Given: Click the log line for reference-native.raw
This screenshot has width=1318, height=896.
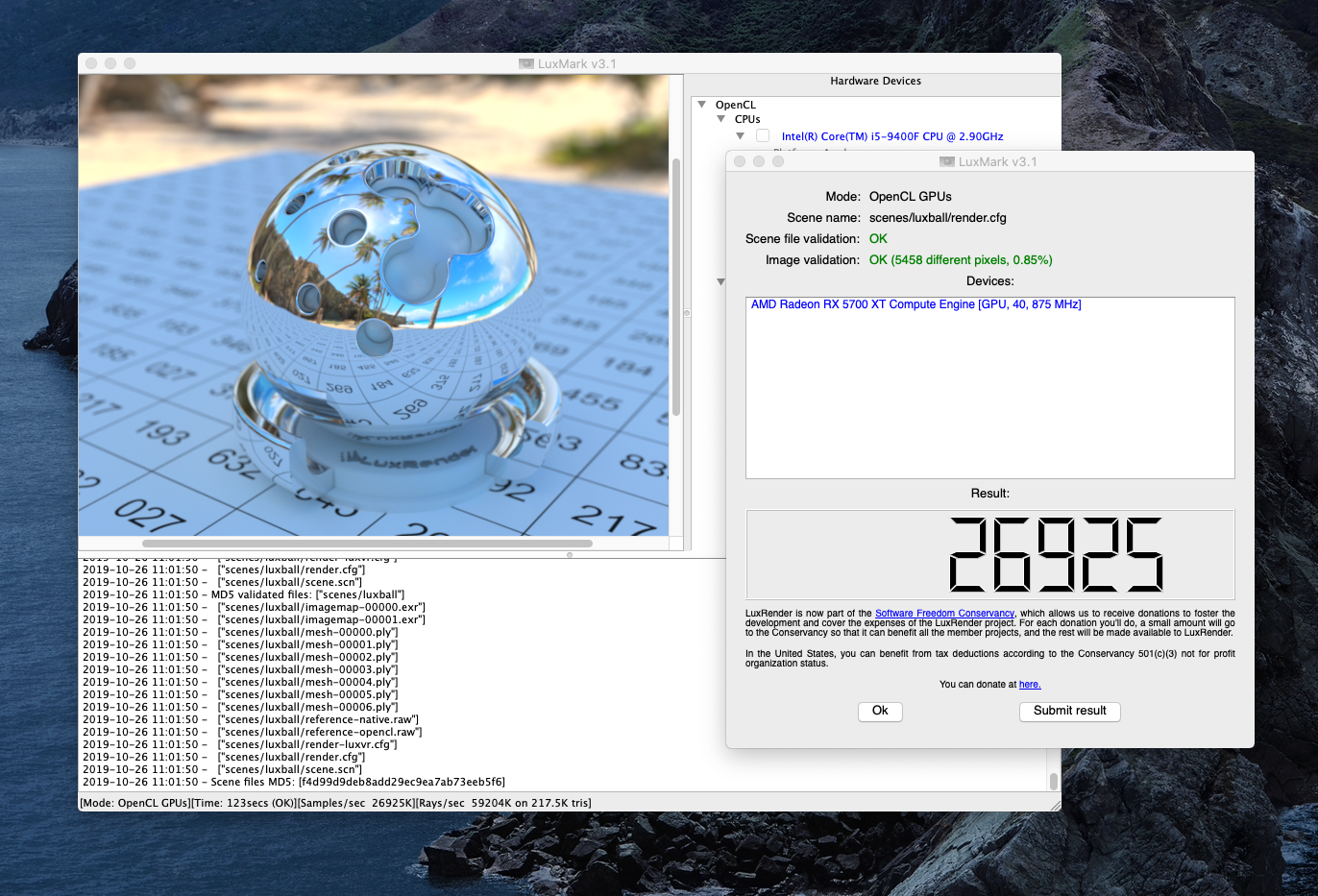Looking at the screenshot, I should click(251, 720).
